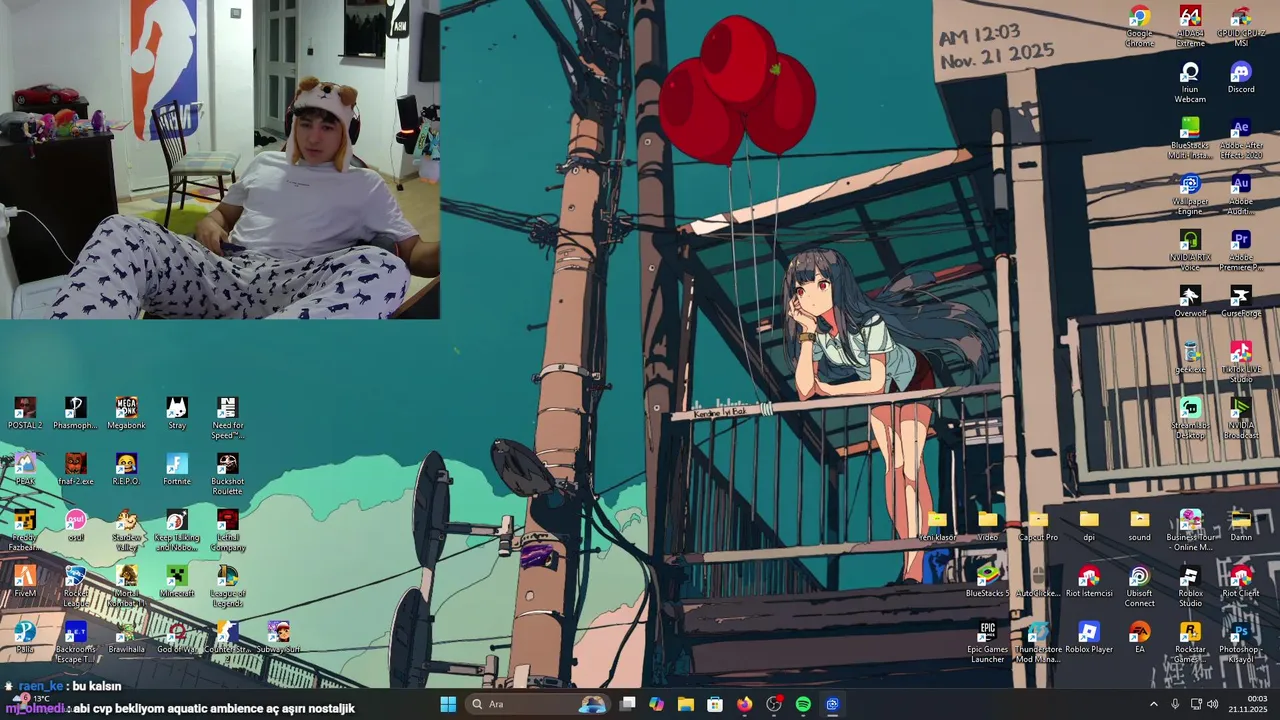Image resolution: width=1280 pixels, height=720 pixels.
Task: Open the God of War shortcut
Action: [x=177, y=636]
